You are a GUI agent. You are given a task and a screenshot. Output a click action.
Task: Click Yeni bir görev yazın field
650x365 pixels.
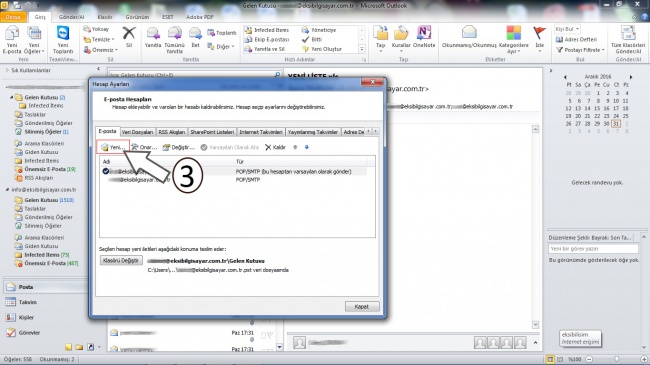pyautogui.click(x=593, y=249)
